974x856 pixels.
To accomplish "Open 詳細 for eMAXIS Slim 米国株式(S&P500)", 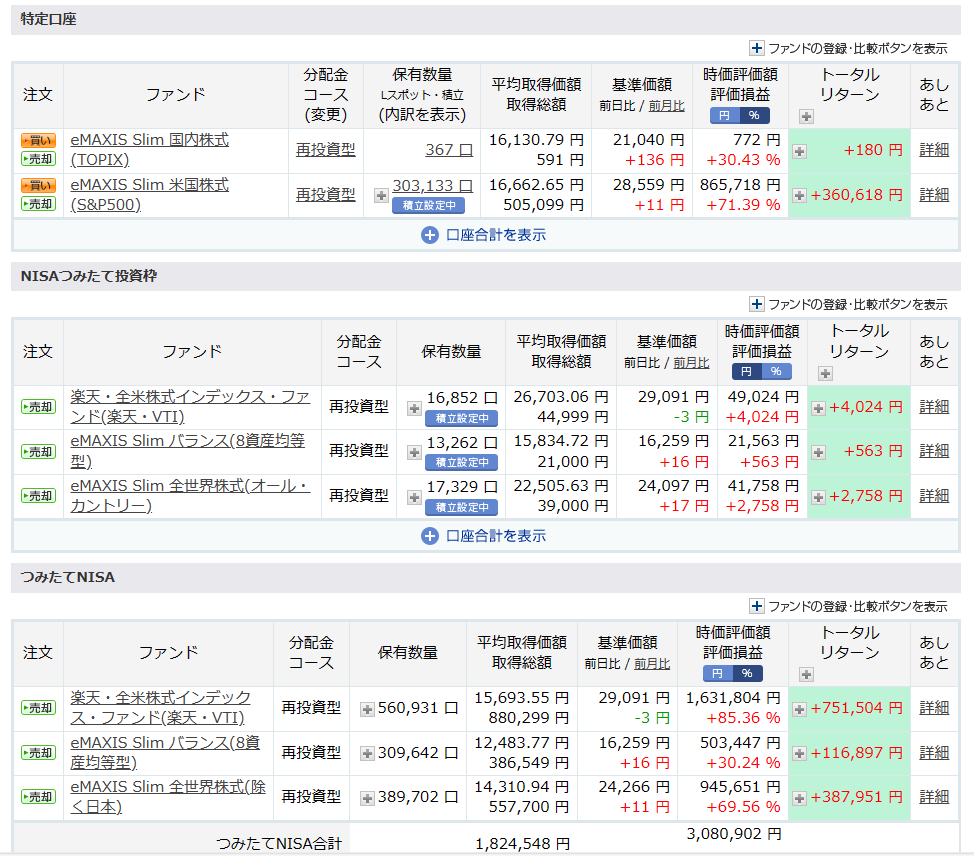I will (934, 194).
